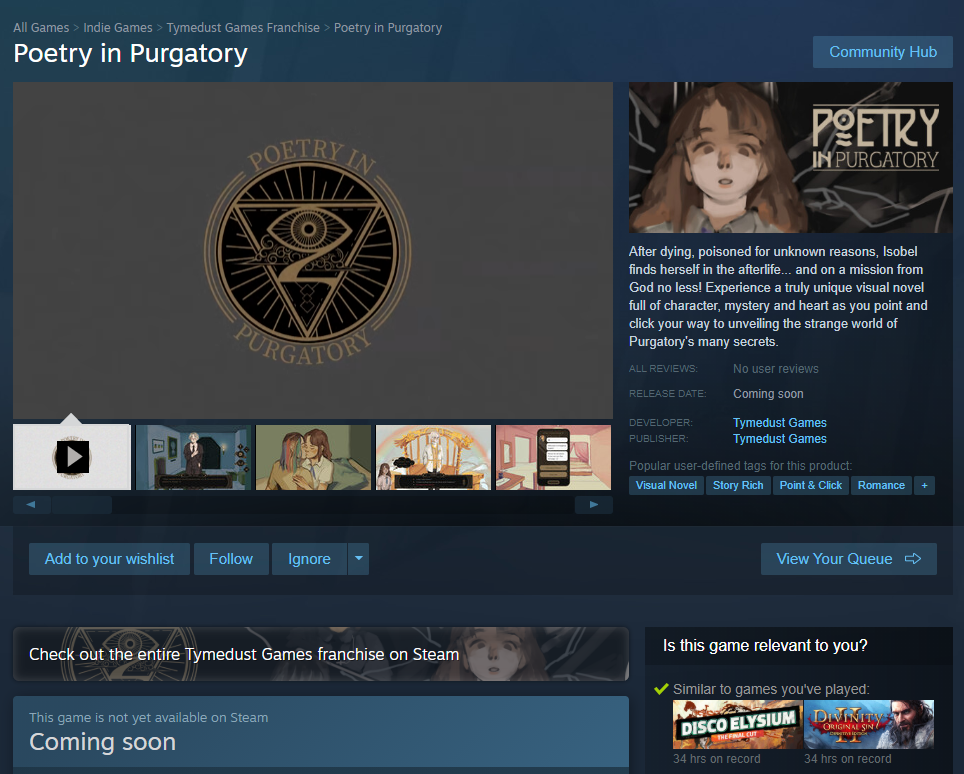Click the Disco Elysium game capsule
This screenshot has width=964, height=774.
tap(737, 725)
